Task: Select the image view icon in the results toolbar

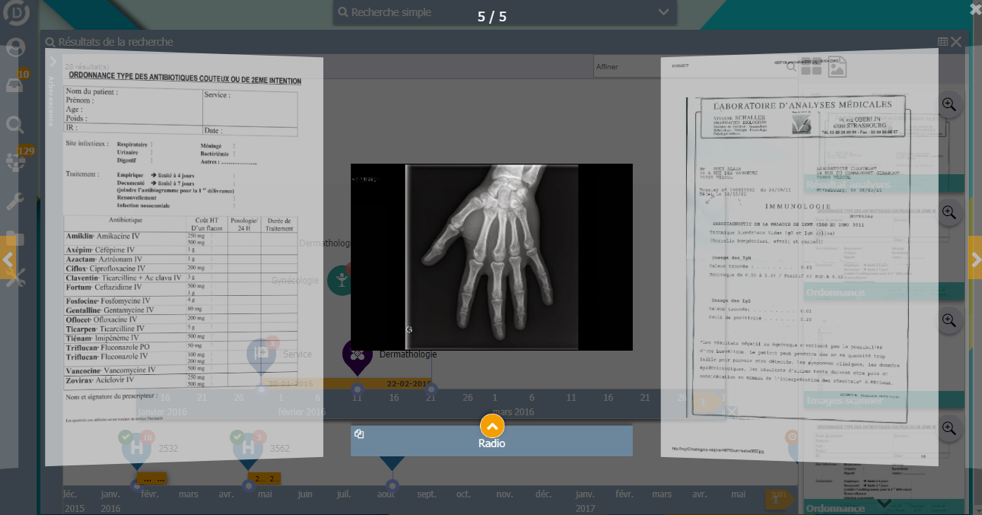Action: [x=837, y=67]
